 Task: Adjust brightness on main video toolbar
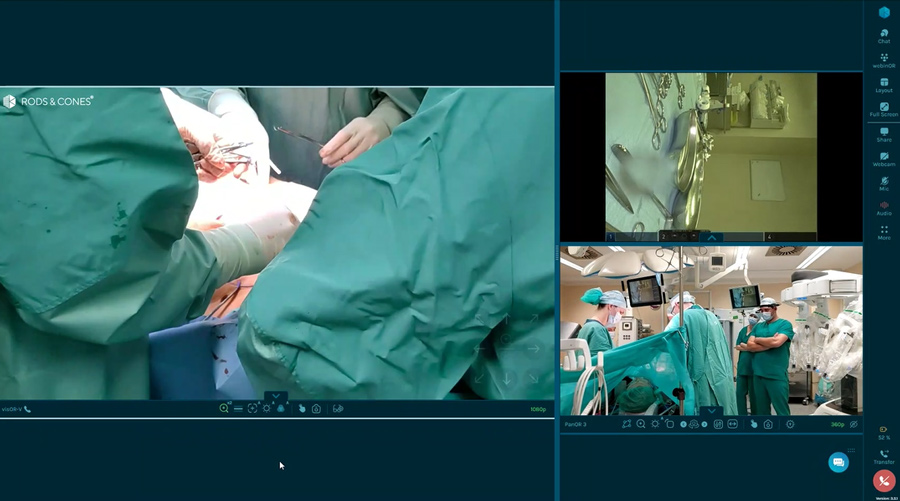coord(267,408)
